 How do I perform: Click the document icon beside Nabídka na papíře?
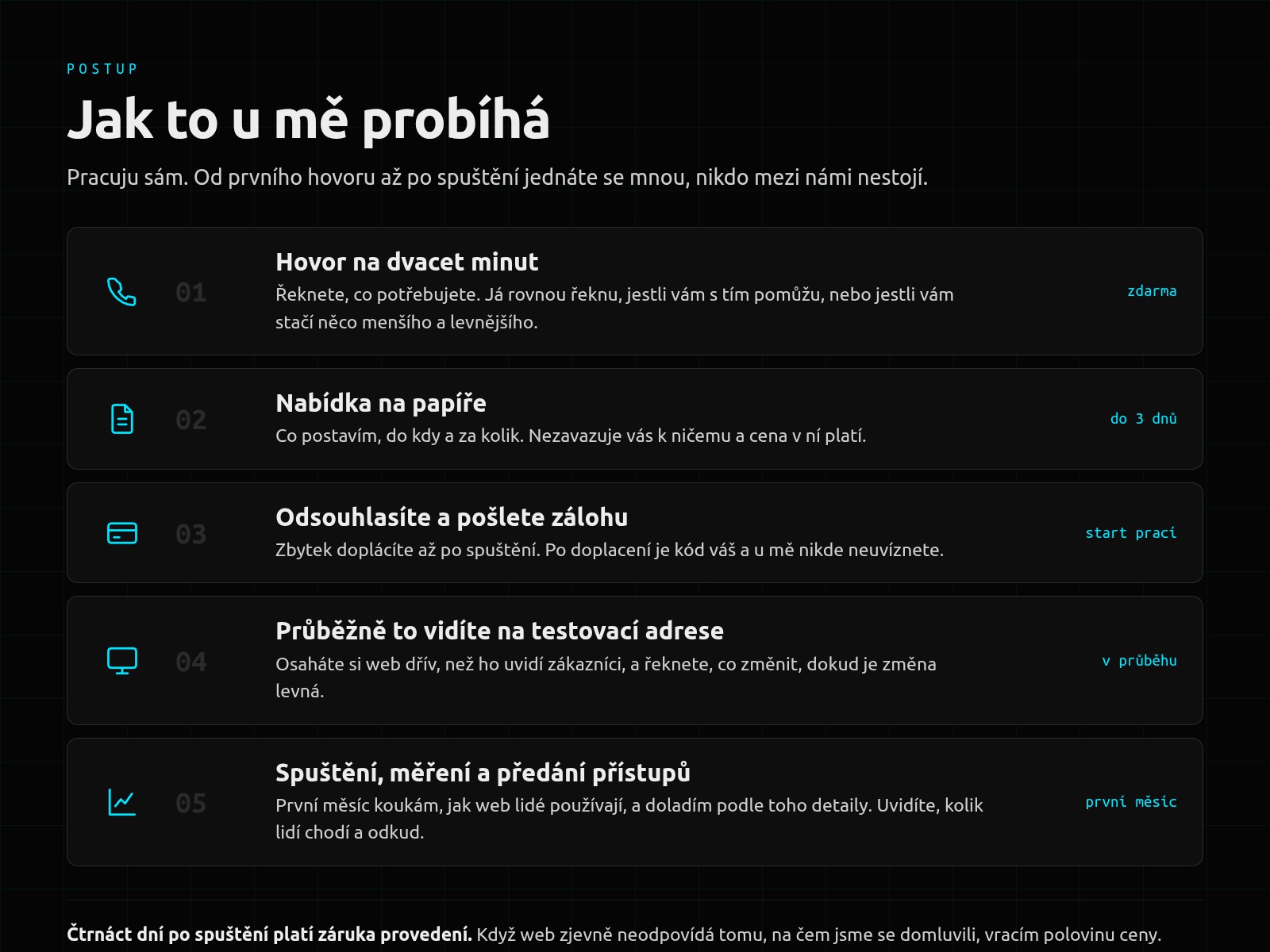tap(121, 419)
